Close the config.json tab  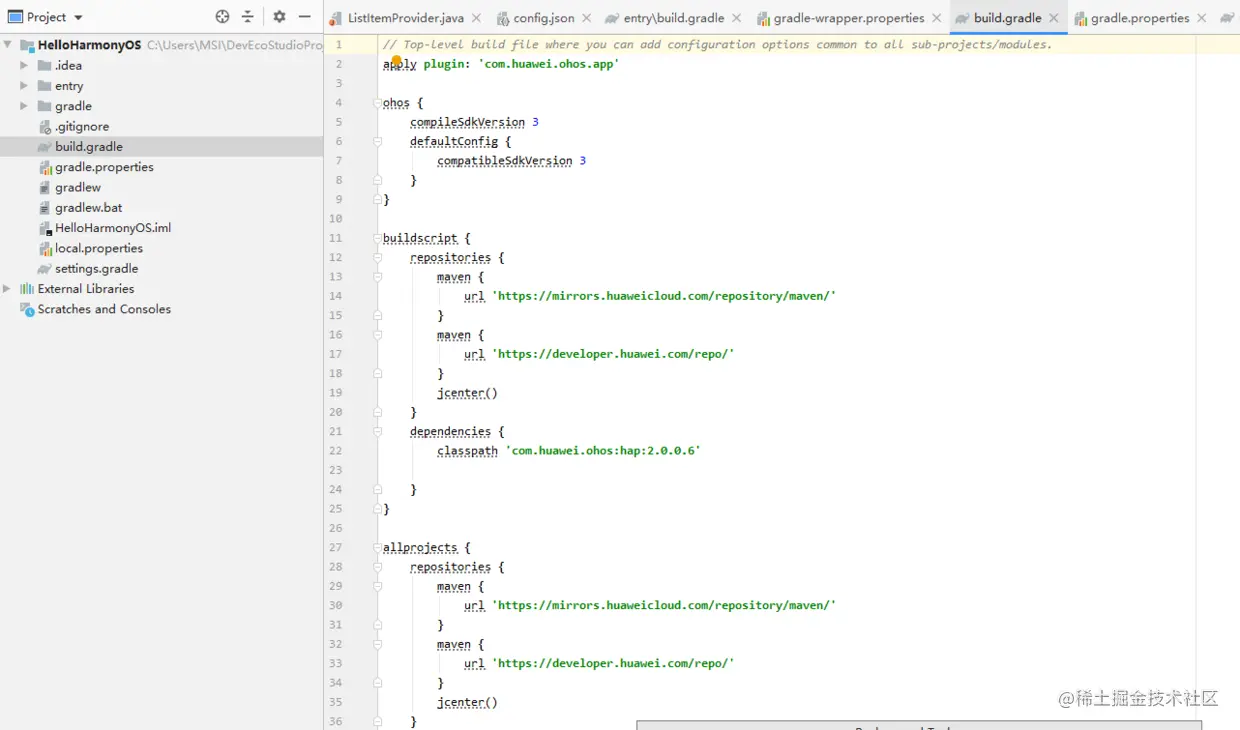(x=586, y=18)
